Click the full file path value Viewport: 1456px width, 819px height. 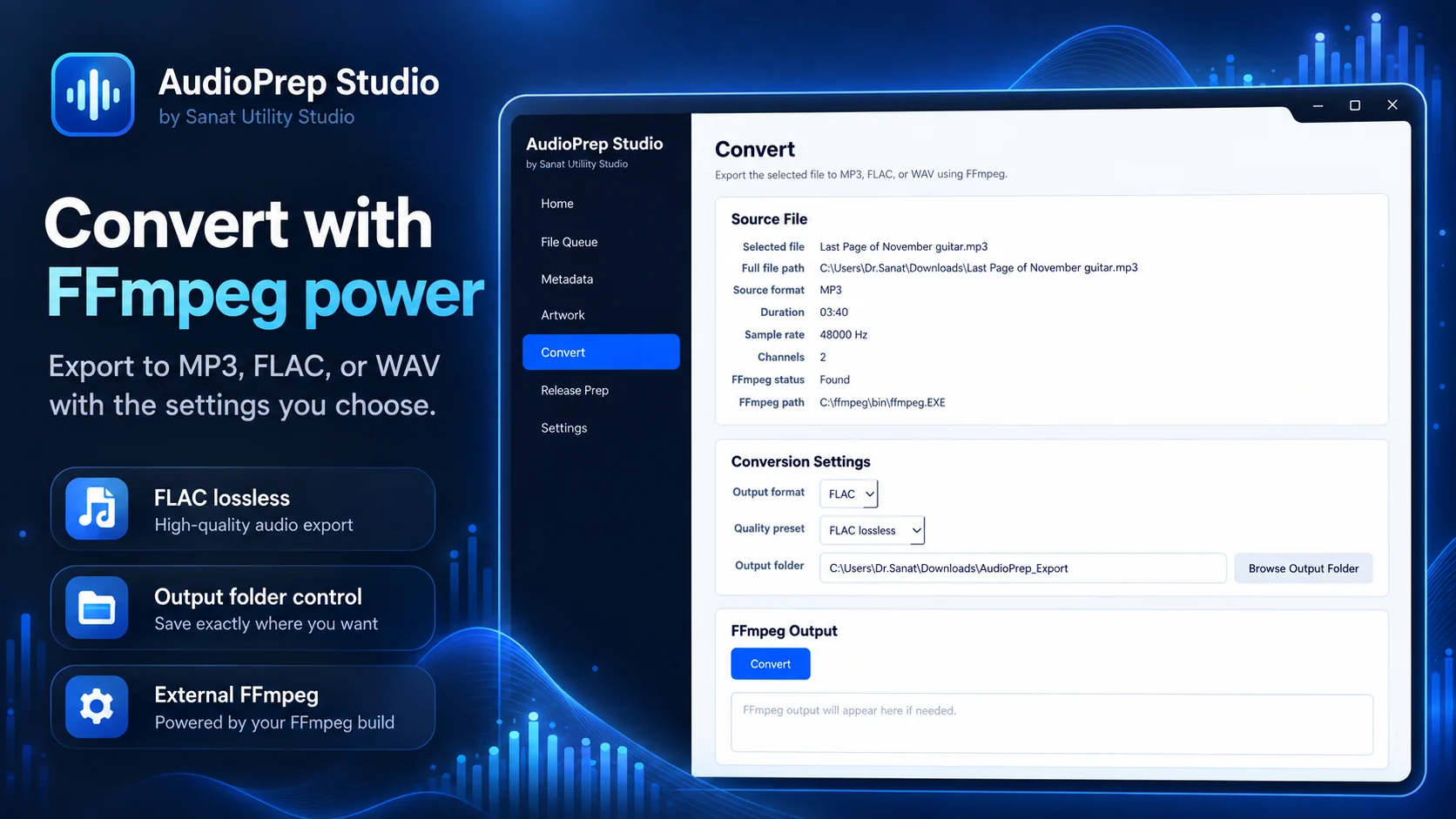click(979, 268)
